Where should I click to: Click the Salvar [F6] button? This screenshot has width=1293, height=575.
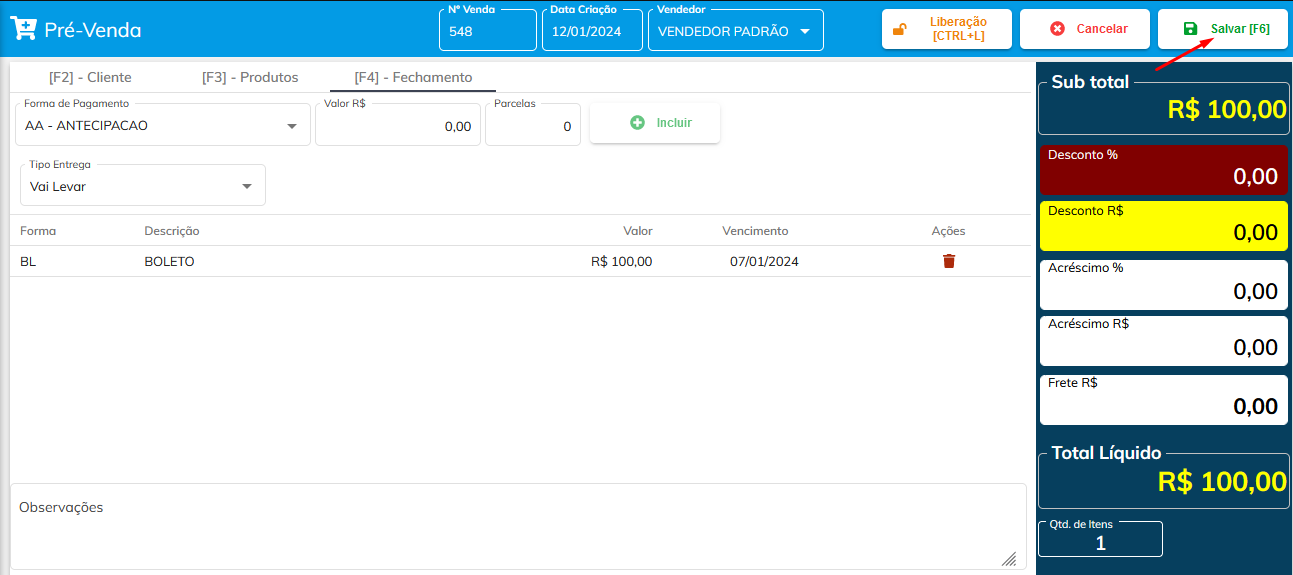click(x=1223, y=29)
